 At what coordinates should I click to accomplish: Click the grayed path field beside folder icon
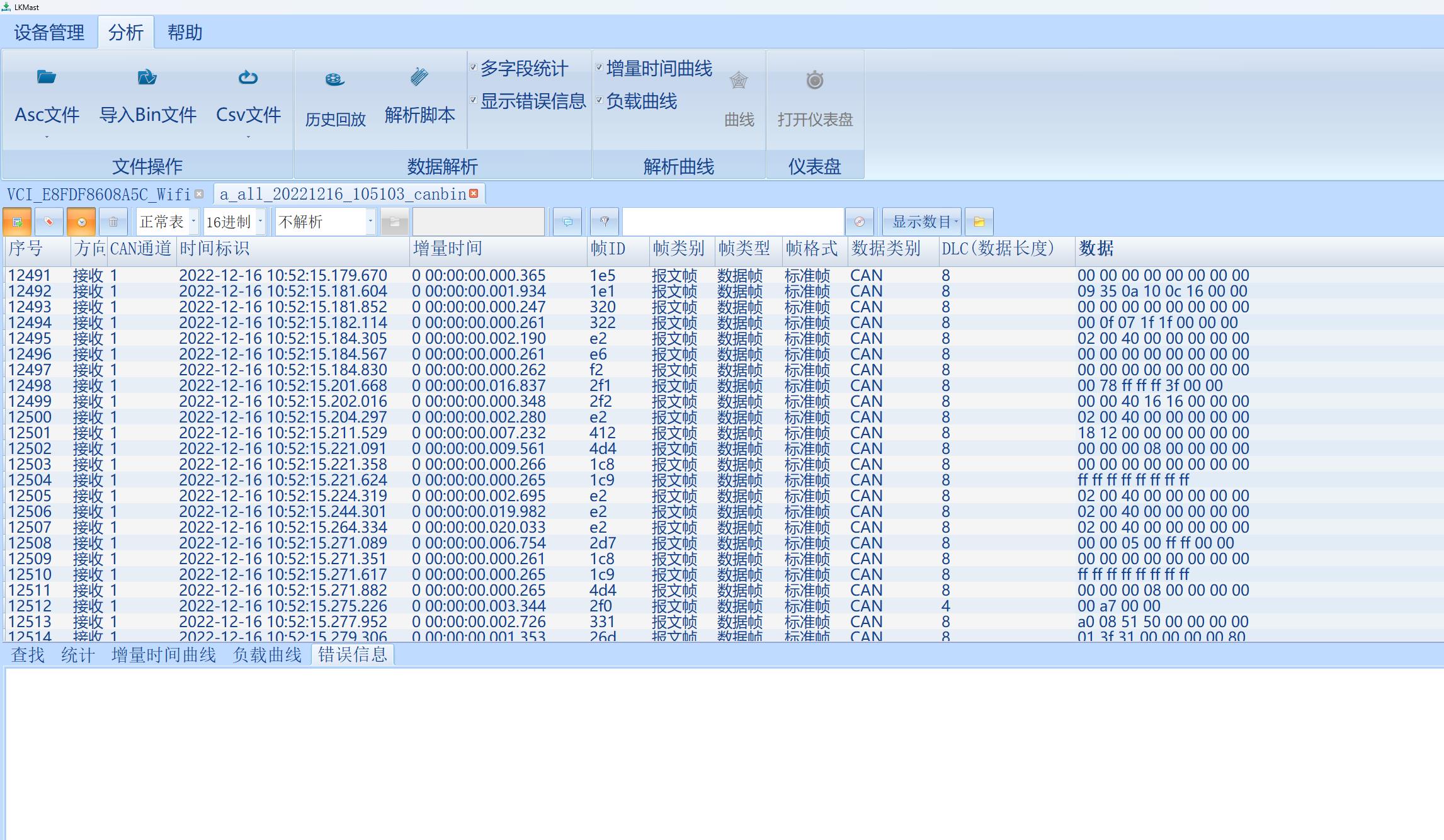(x=479, y=222)
